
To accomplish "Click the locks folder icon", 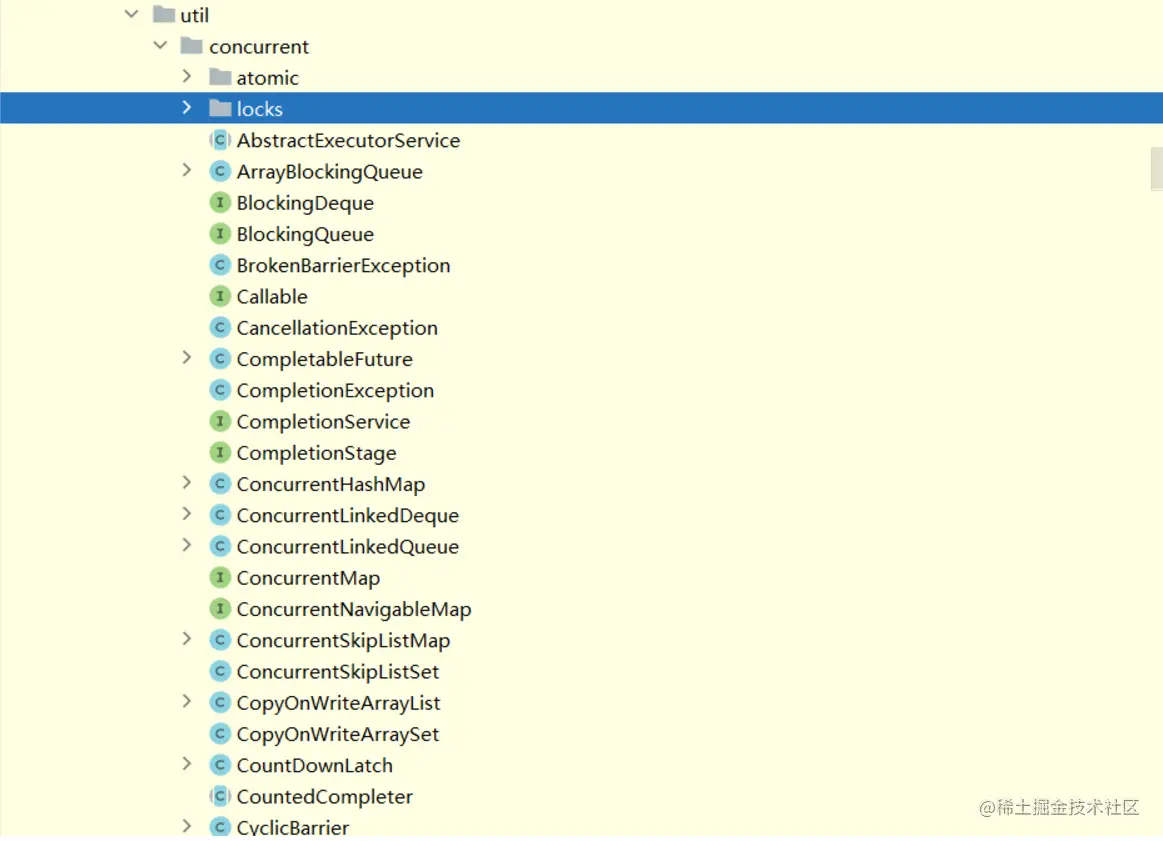I will [x=220, y=108].
